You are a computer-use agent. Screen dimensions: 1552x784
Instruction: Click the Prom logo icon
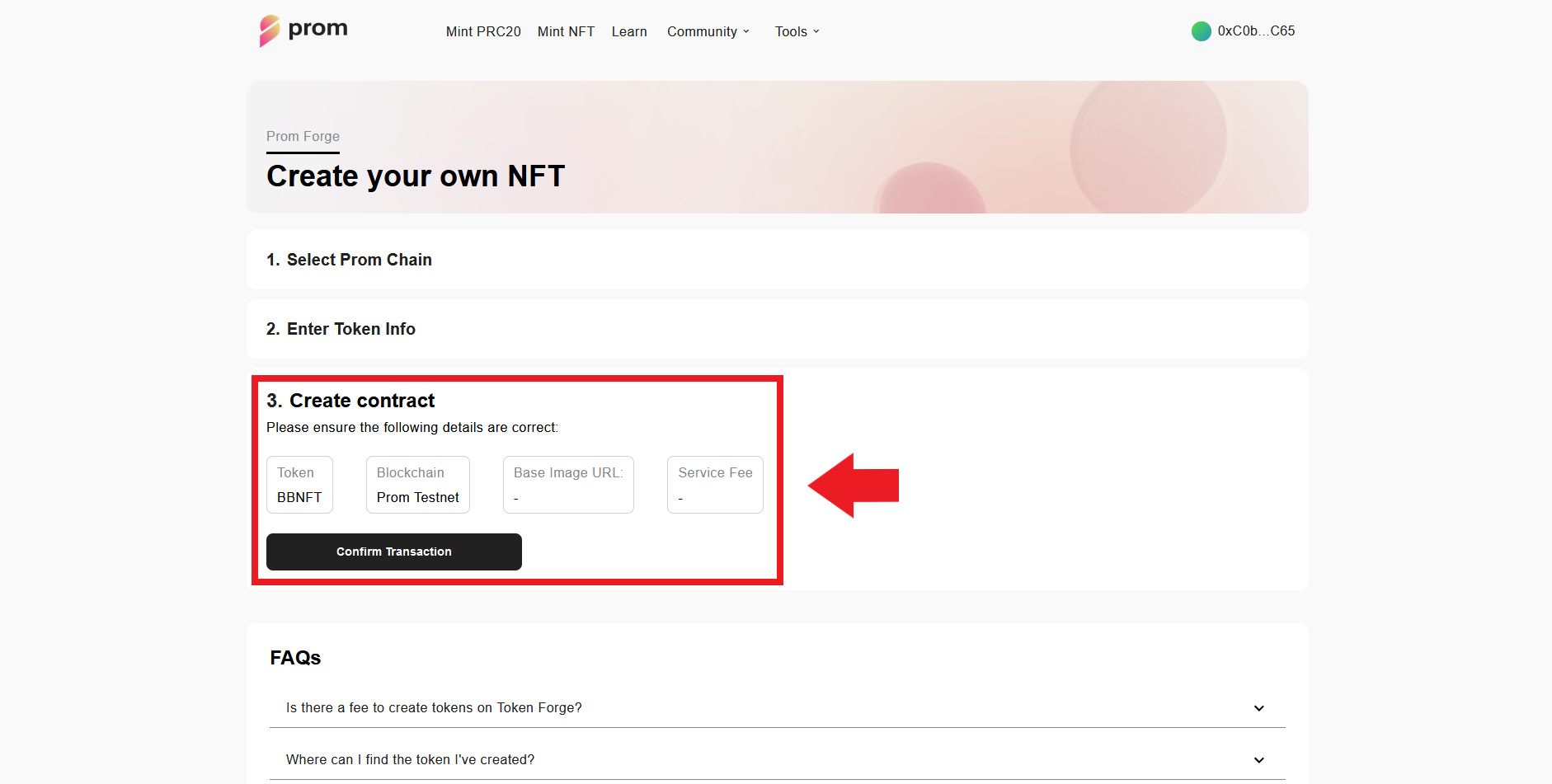[x=270, y=31]
